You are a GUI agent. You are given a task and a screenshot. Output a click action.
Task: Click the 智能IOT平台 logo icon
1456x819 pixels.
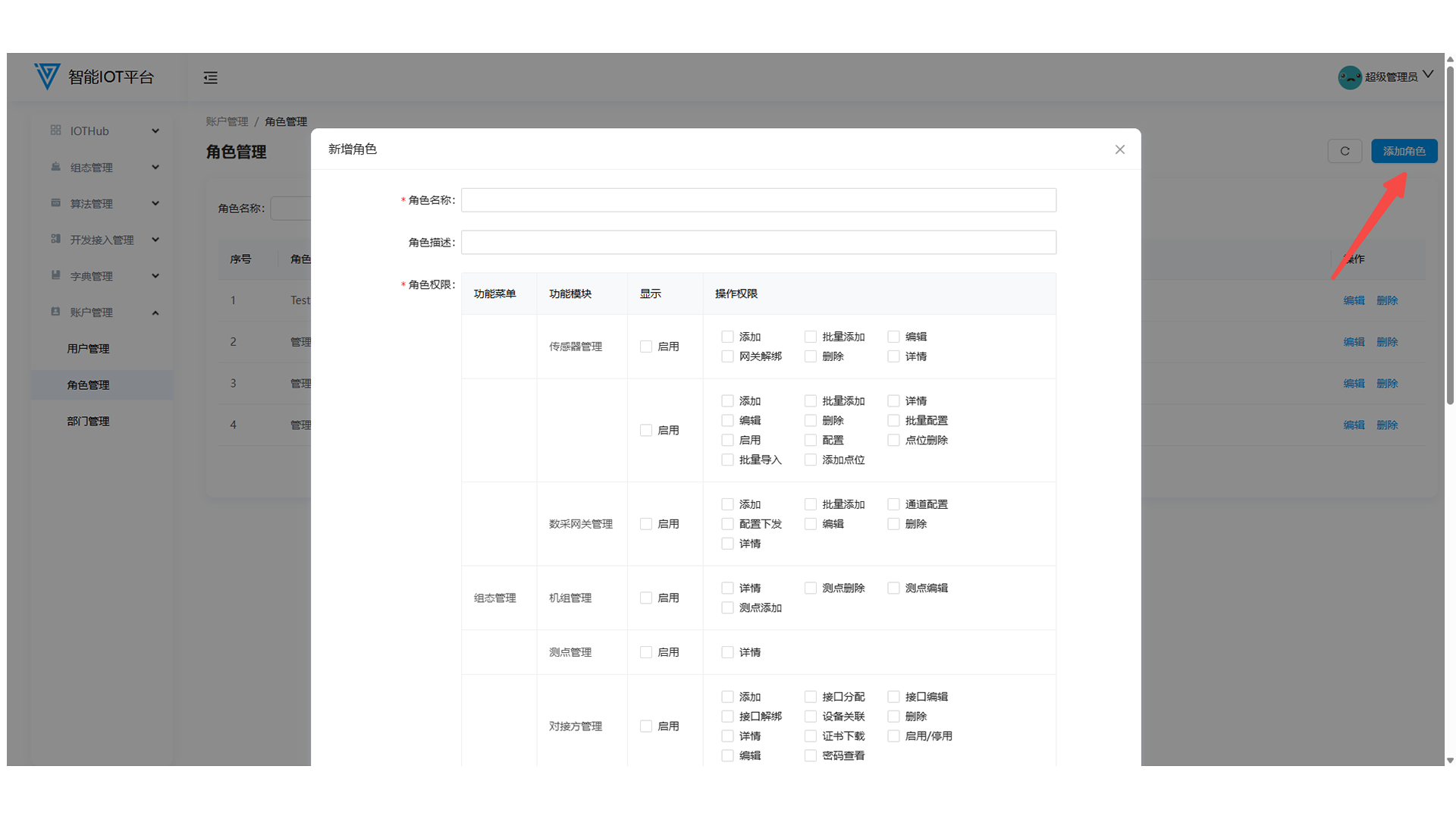pyautogui.click(x=47, y=77)
